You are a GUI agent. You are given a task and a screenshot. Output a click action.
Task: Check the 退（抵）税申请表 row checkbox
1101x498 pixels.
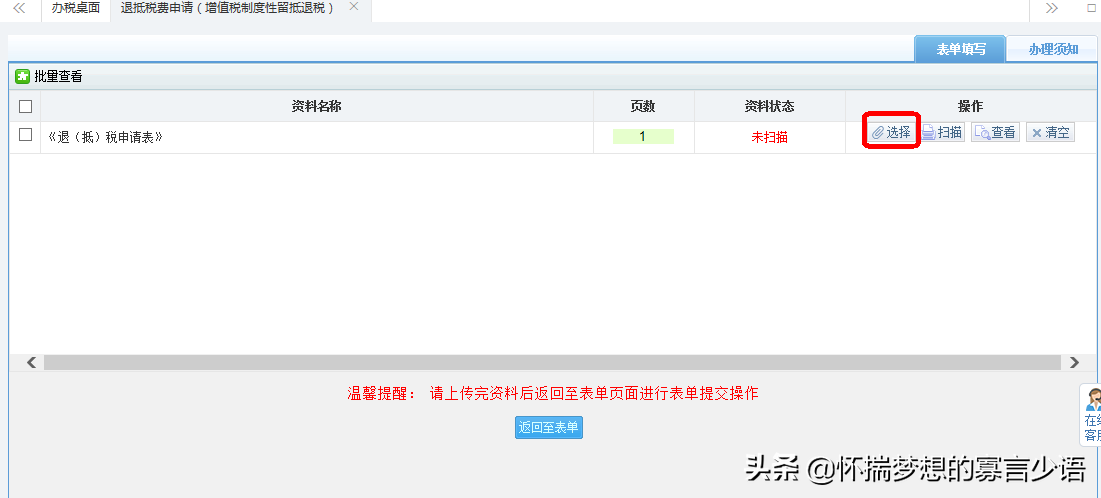(26, 136)
